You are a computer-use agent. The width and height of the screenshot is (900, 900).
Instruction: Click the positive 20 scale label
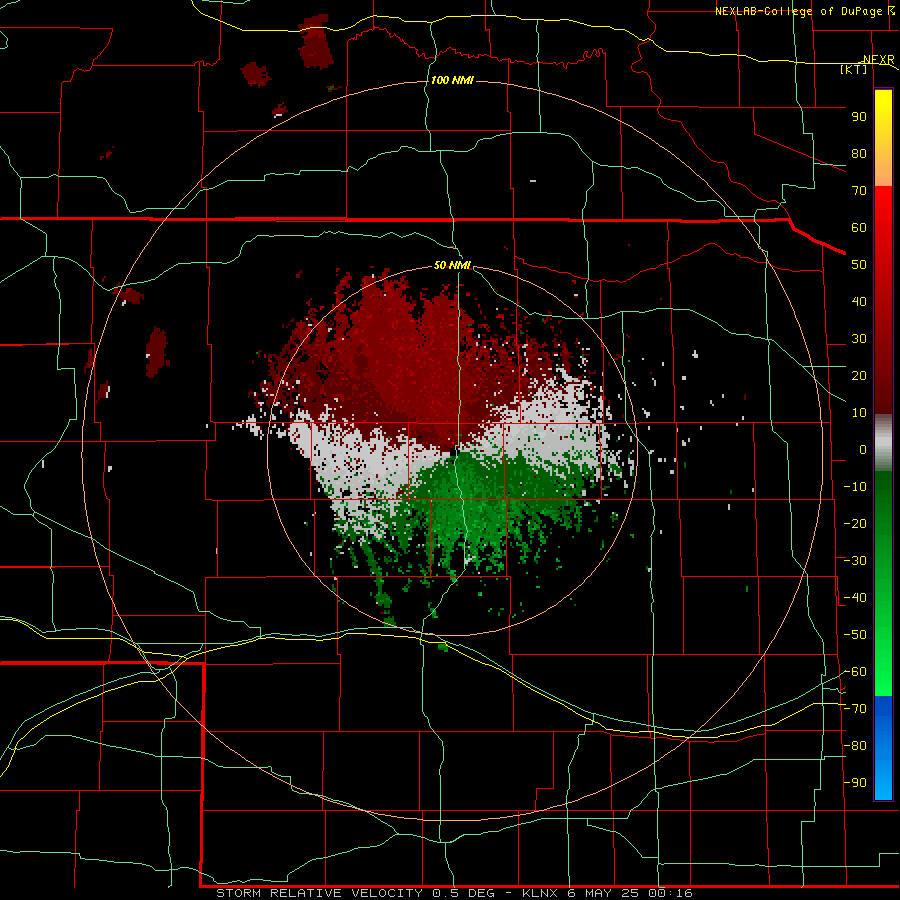coord(859,376)
